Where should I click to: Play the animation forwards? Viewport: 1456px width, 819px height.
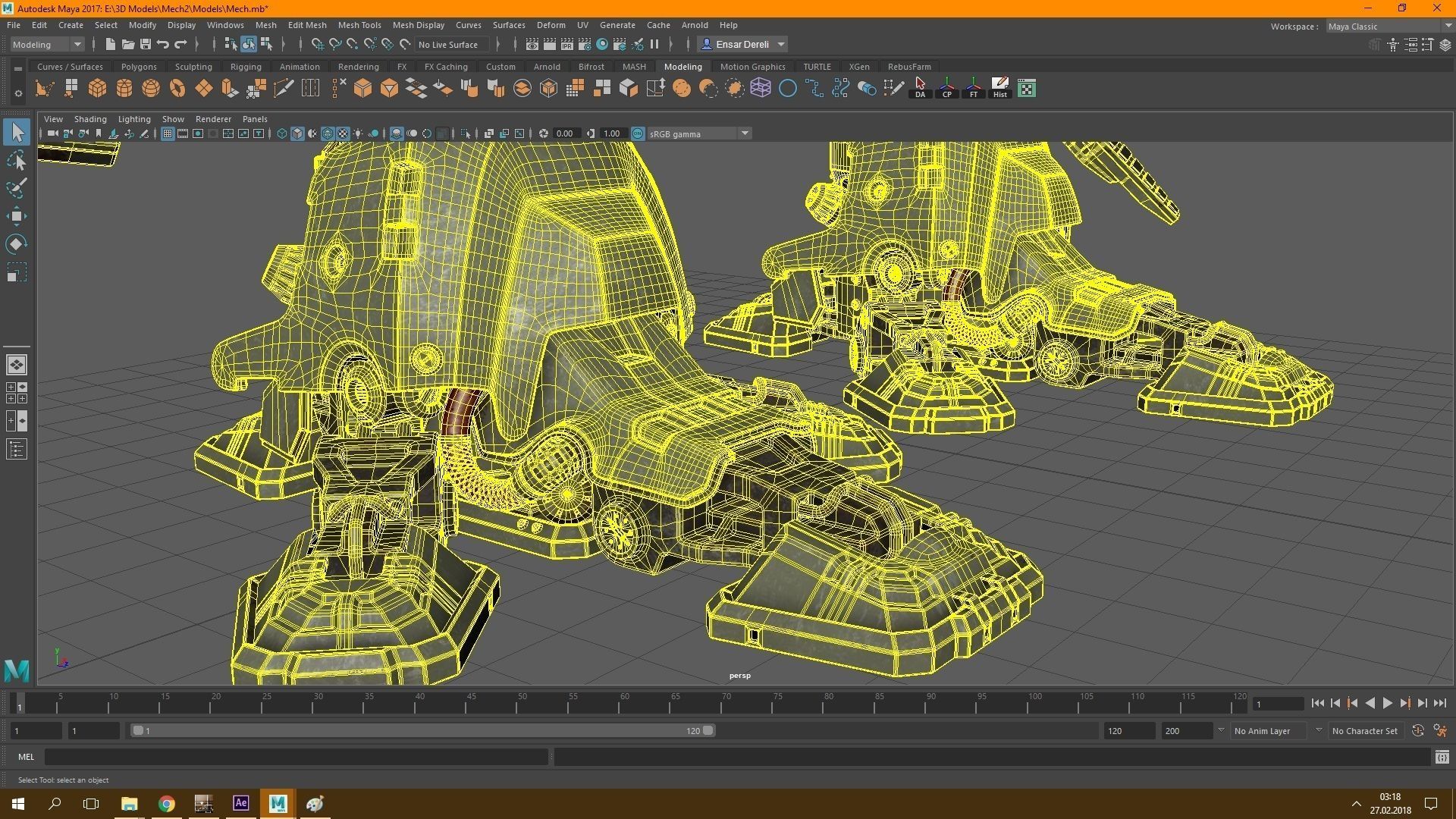point(1387,704)
